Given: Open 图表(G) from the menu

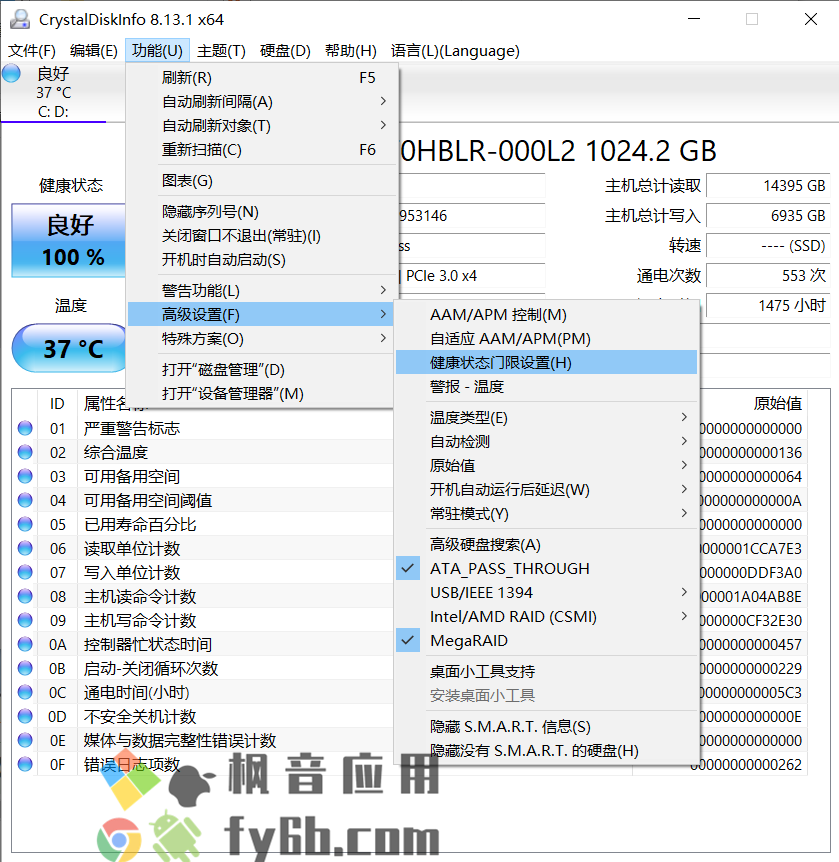Looking at the screenshot, I should point(261,181).
